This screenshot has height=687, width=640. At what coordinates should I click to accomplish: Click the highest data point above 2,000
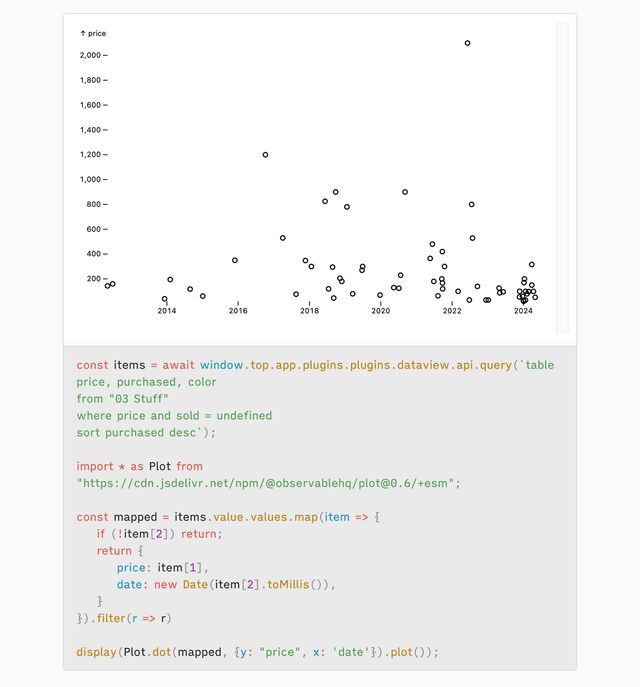(x=467, y=43)
